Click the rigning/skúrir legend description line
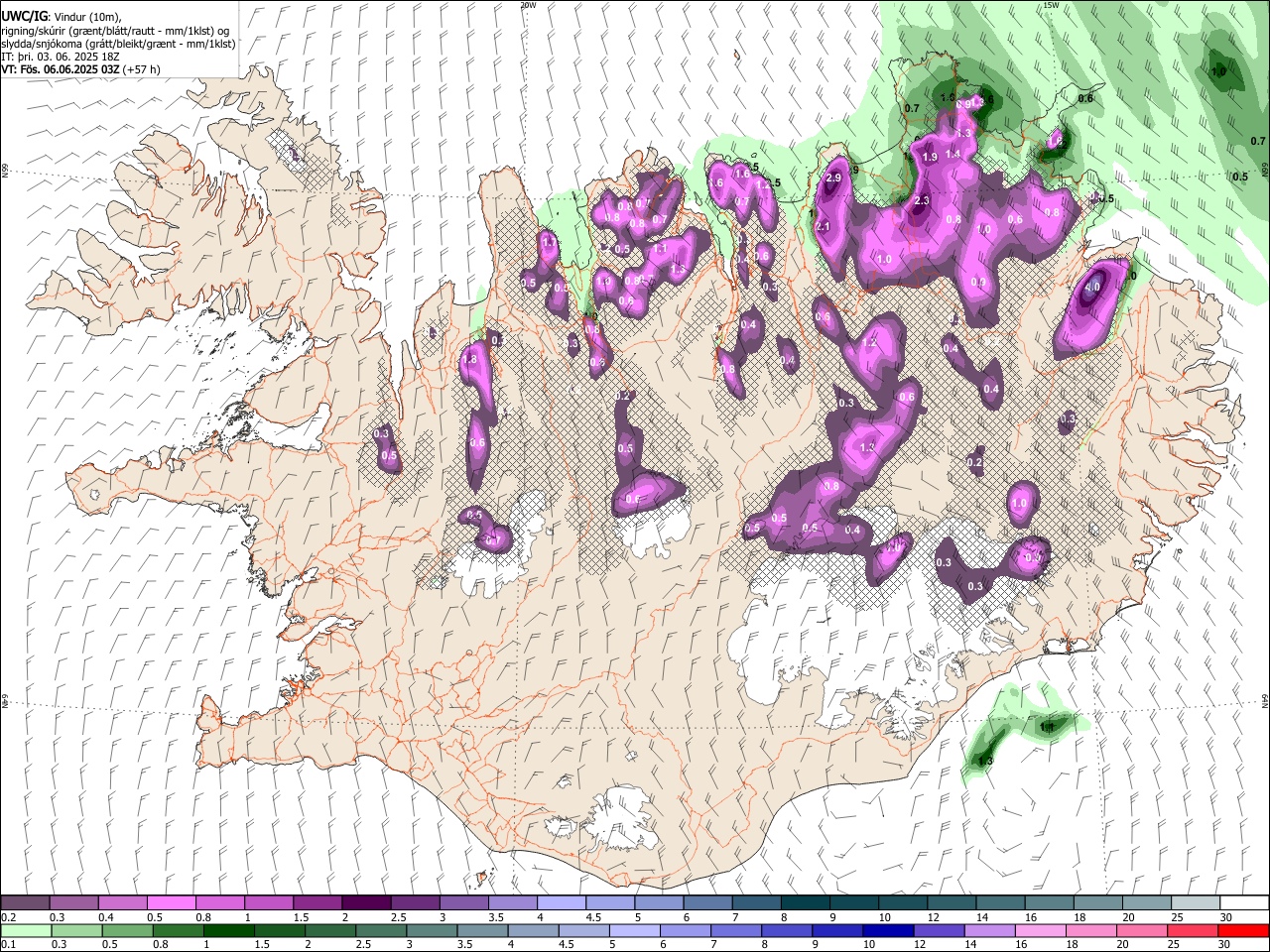This screenshot has width=1270, height=952. tap(116, 31)
